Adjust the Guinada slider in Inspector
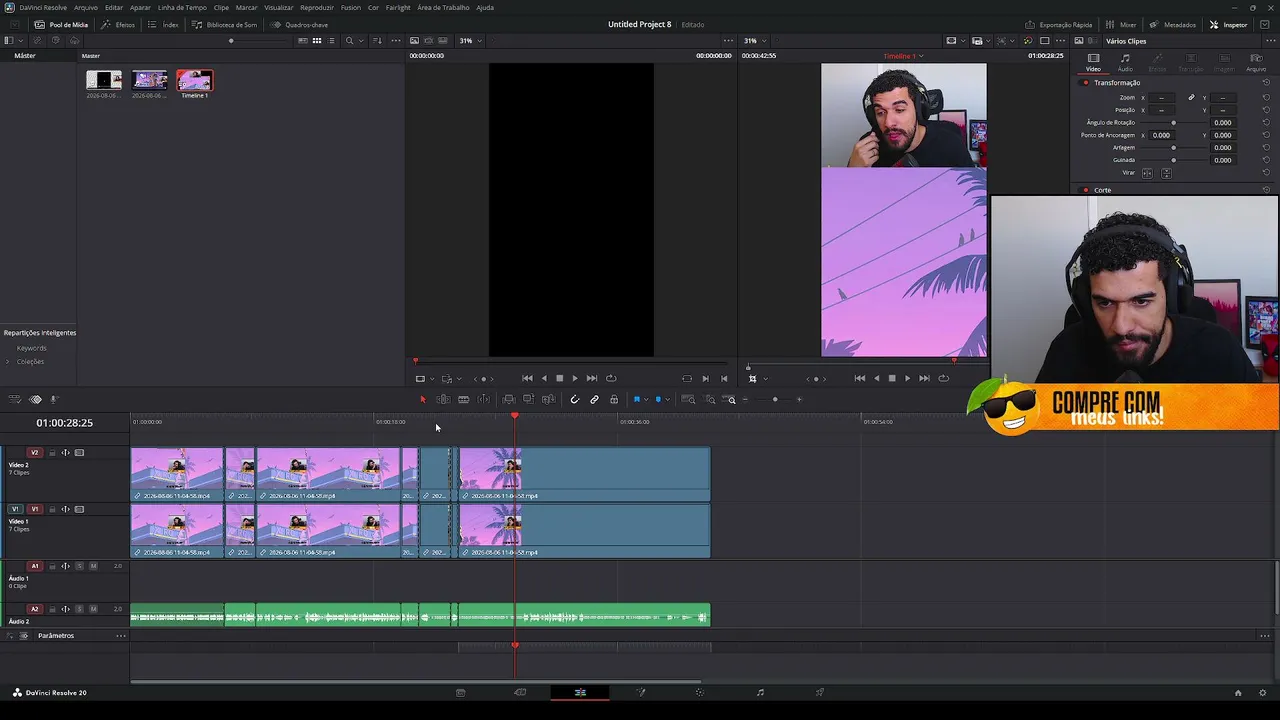1280x720 pixels. point(1174,160)
